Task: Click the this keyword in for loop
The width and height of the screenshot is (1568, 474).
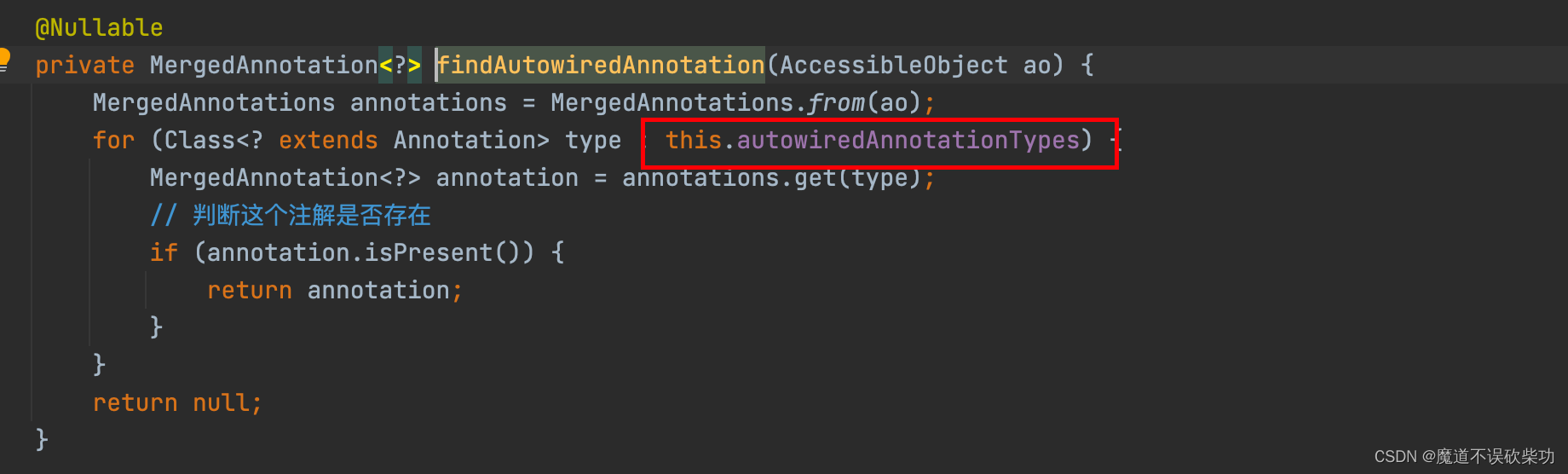Action: pyautogui.click(x=693, y=141)
